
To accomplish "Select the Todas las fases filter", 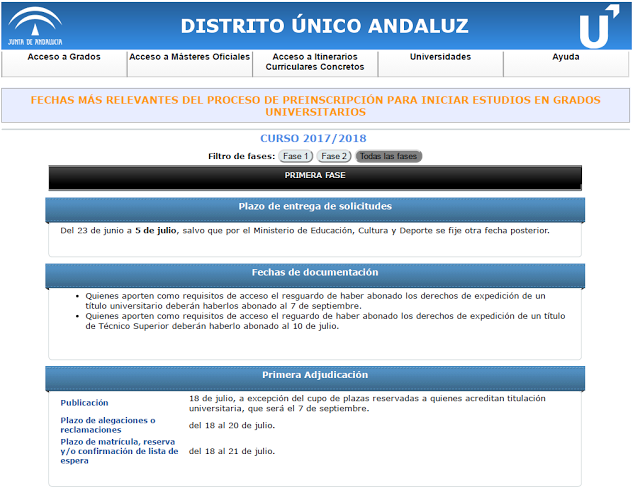I will pos(389,157).
